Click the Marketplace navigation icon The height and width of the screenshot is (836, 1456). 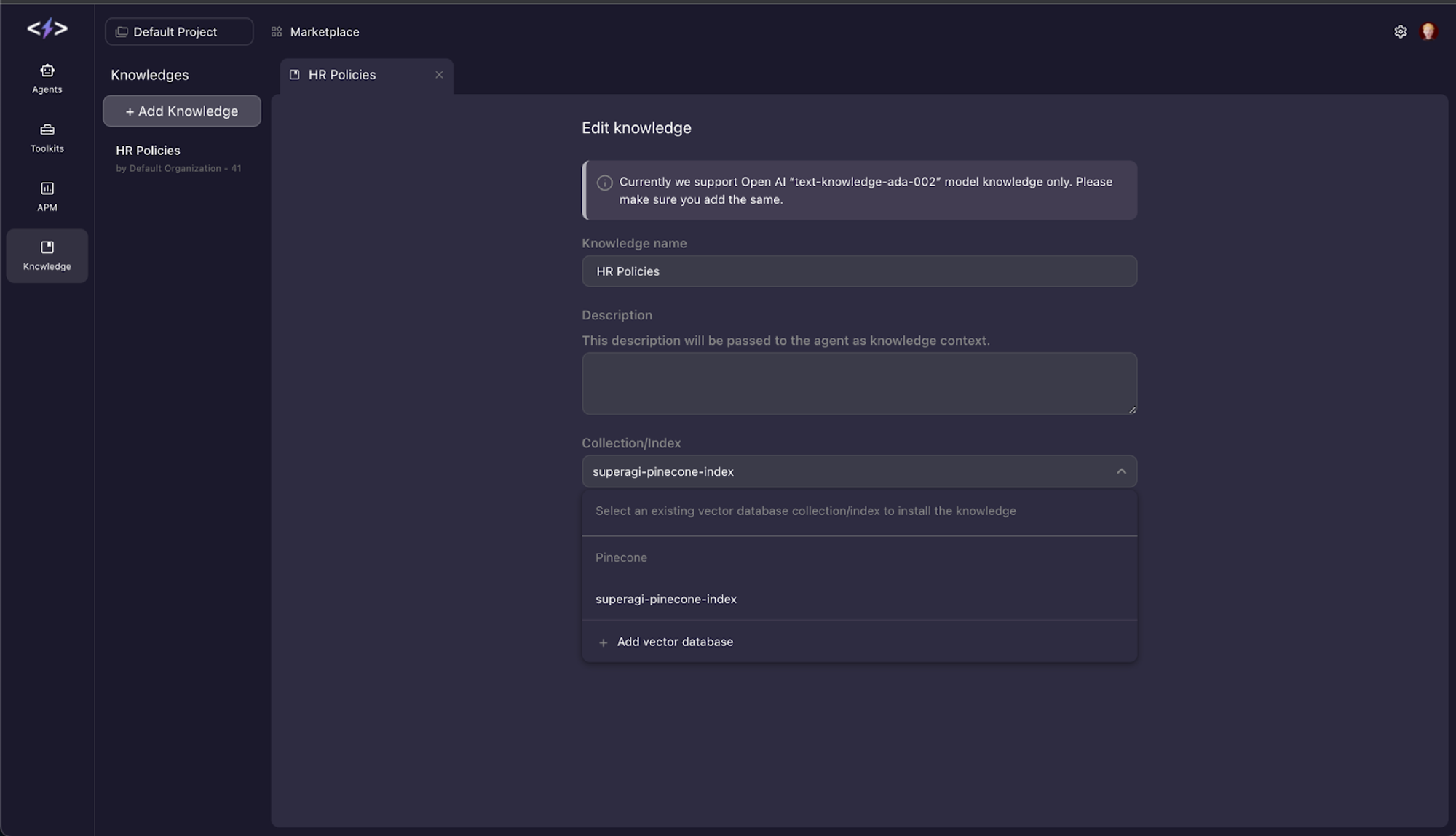[x=276, y=31]
